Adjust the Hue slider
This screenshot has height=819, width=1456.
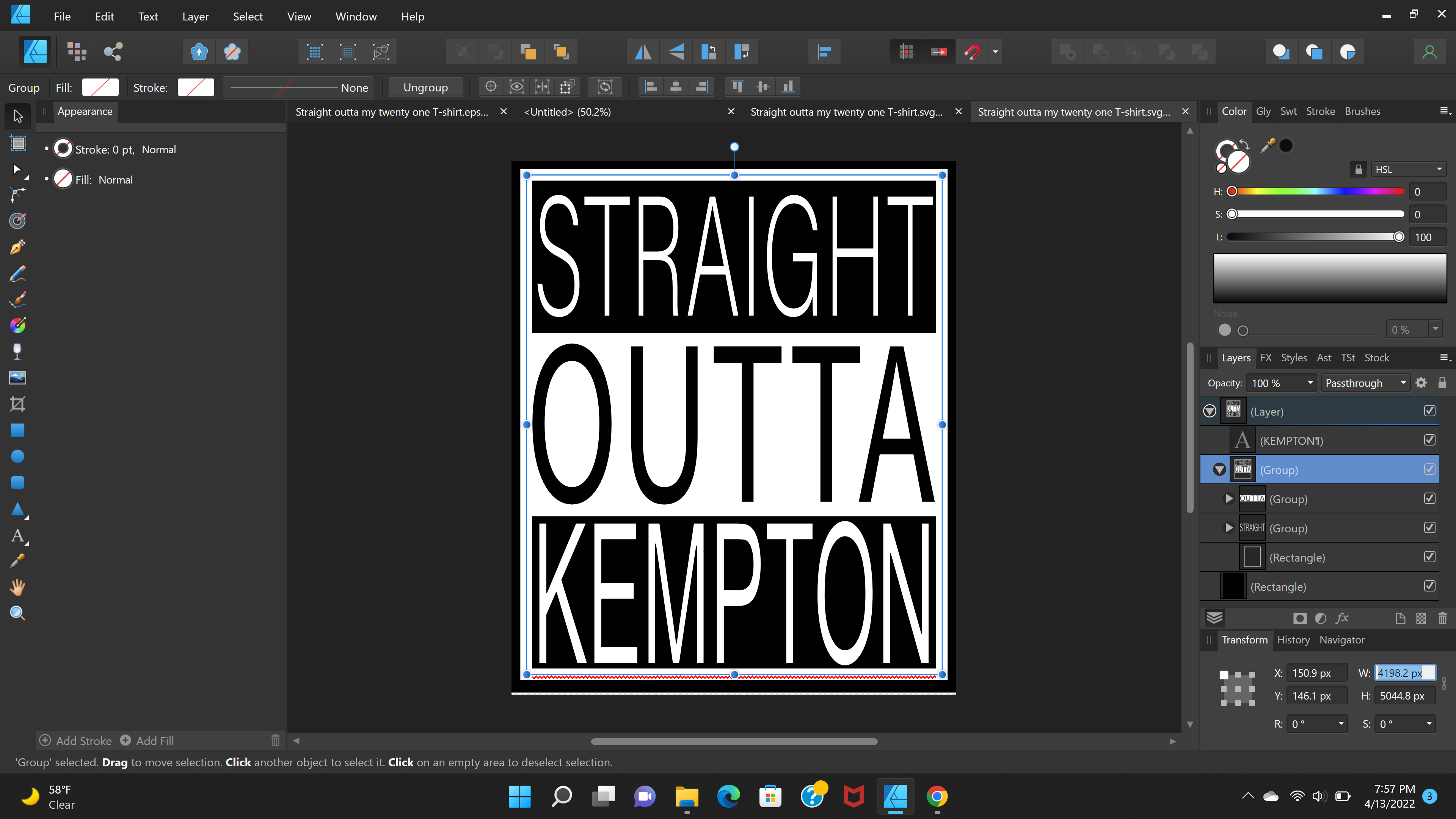tap(1315, 191)
